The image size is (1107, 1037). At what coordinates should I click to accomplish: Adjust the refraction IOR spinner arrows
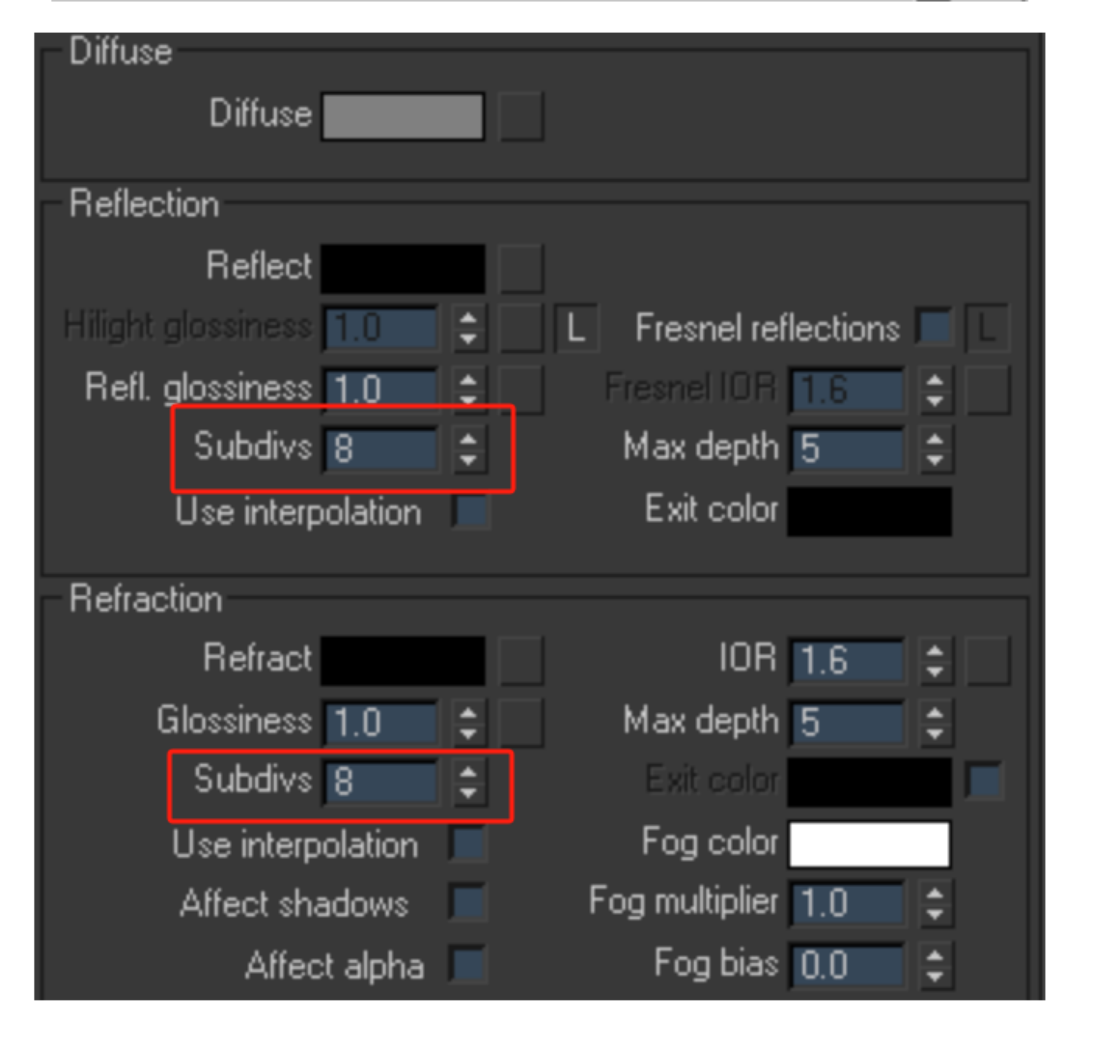tap(935, 661)
